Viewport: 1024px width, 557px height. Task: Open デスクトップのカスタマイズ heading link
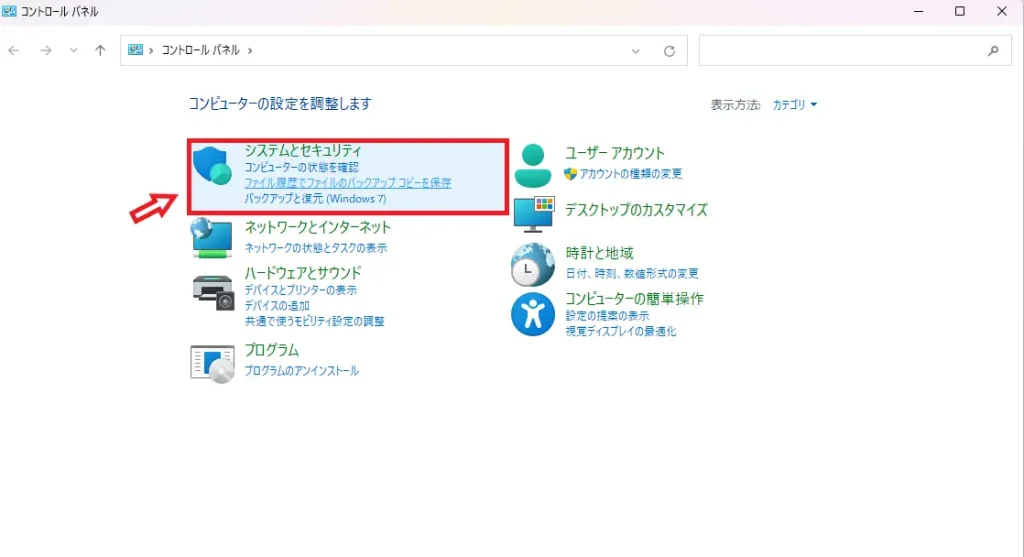coord(636,210)
